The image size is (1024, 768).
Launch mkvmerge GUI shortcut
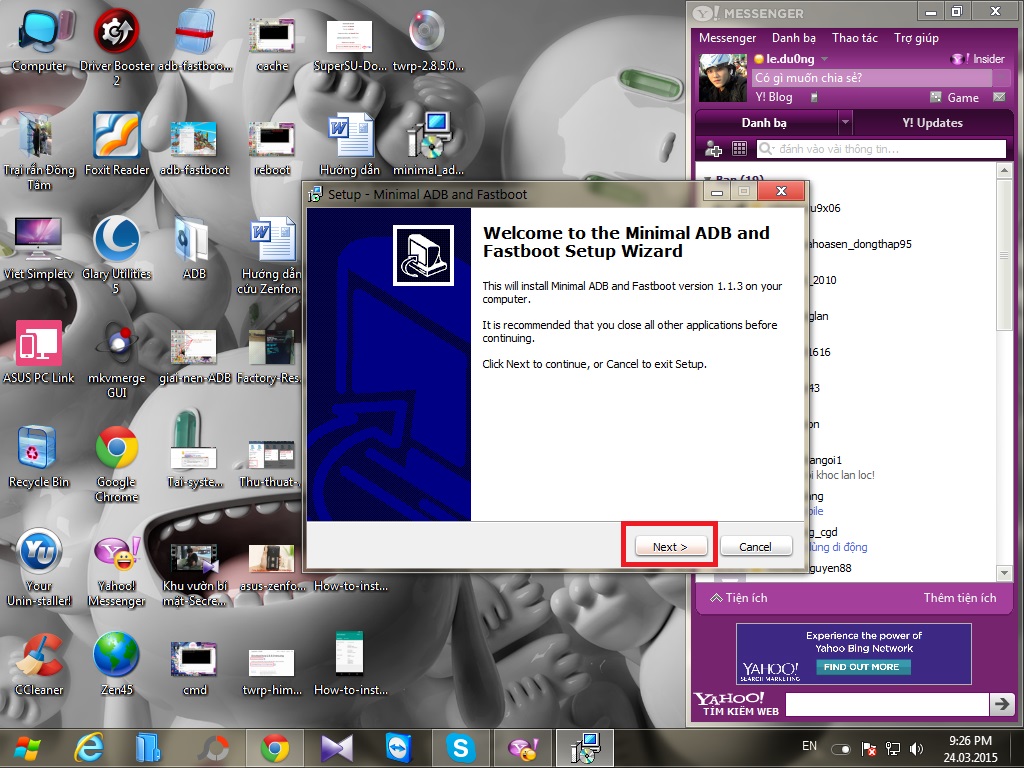[116, 359]
